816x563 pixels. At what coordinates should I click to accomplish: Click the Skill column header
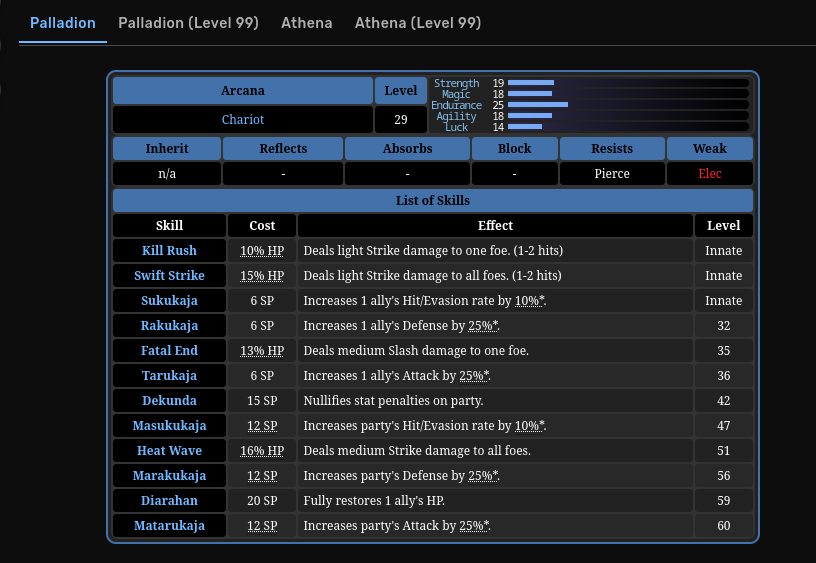tap(169, 226)
